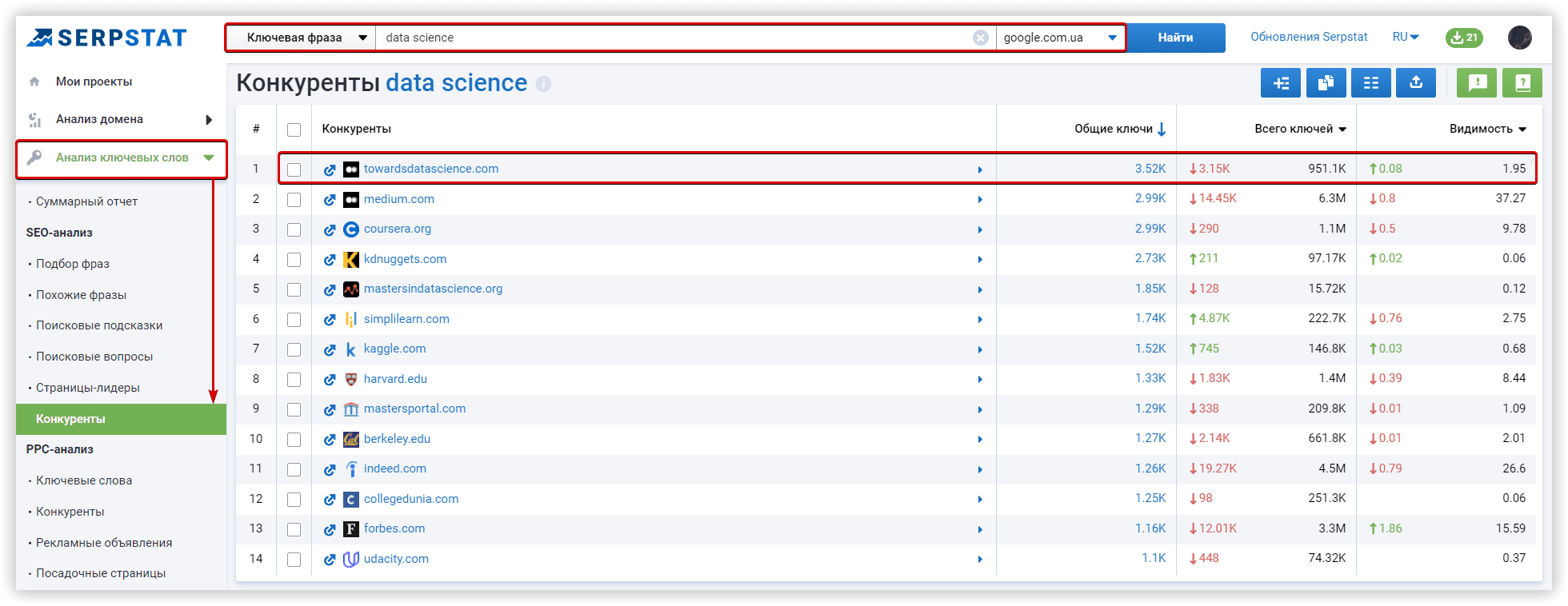Click the green downloads badge showing 21

pos(1464,38)
